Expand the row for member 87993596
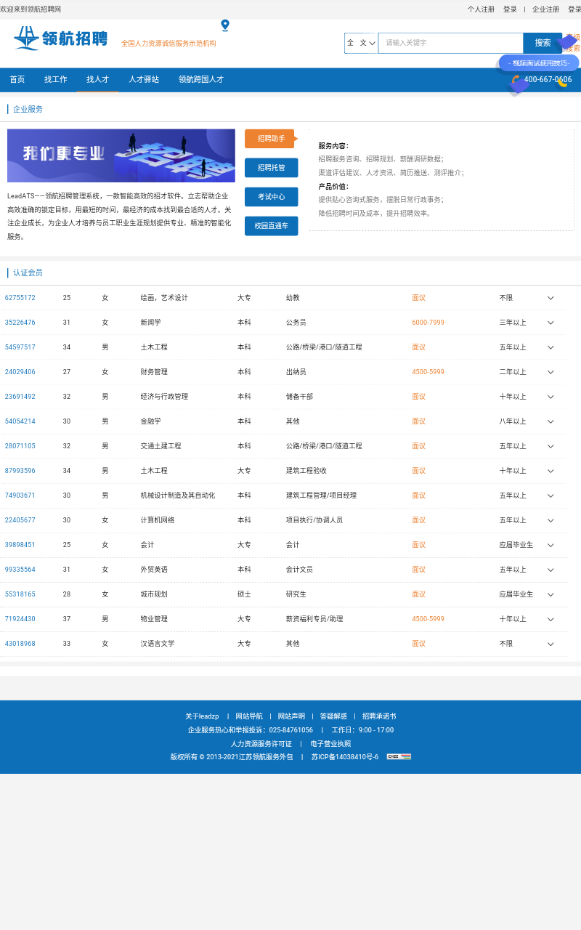Image resolution: width=581 pixels, height=930 pixels. [x=551, y=471]
